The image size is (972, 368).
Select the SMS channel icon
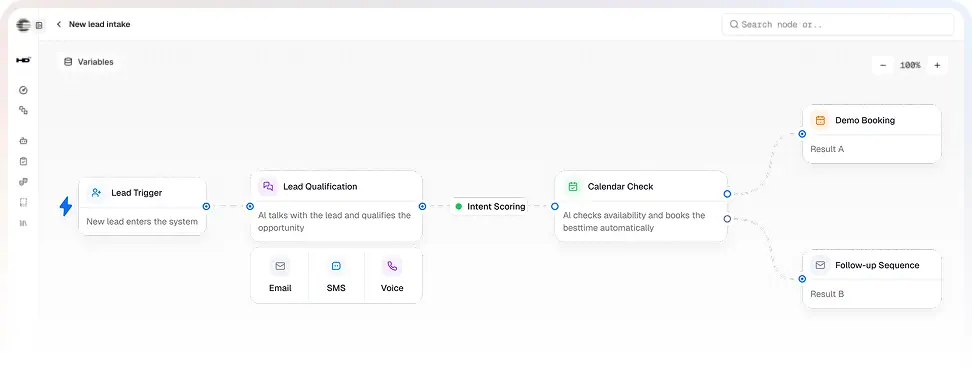point(336,266)
